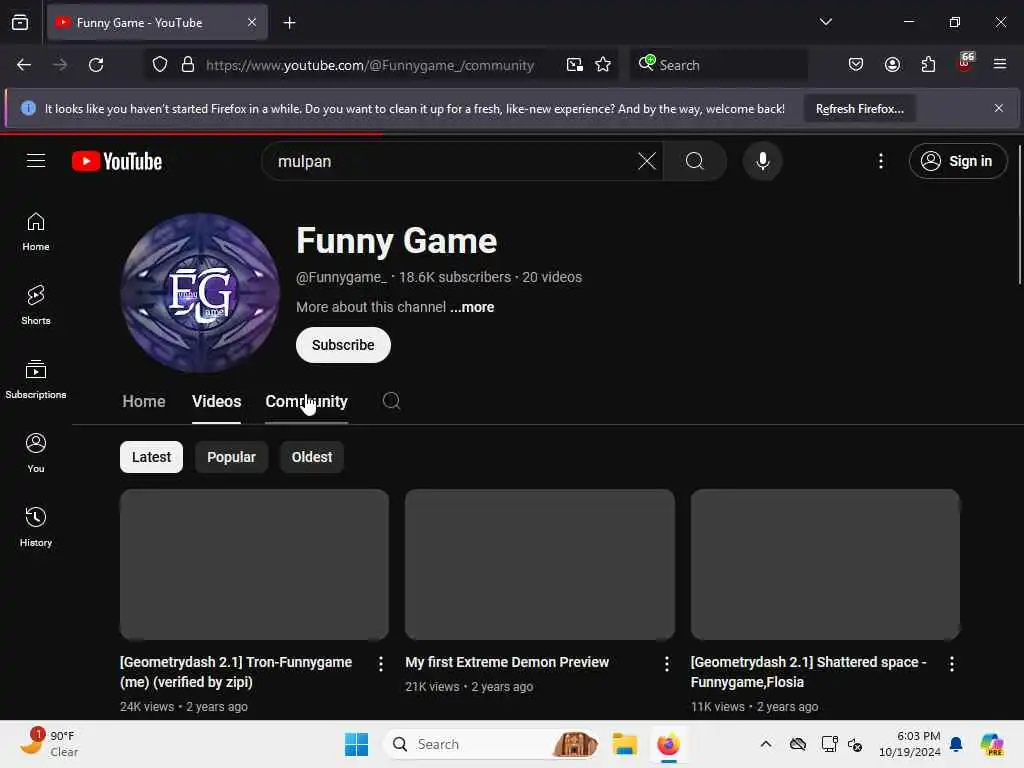Viewport: 1024px width, 768px height.
Task: Open options for the Tron-Funnygame video
Action: pos(381,664)
